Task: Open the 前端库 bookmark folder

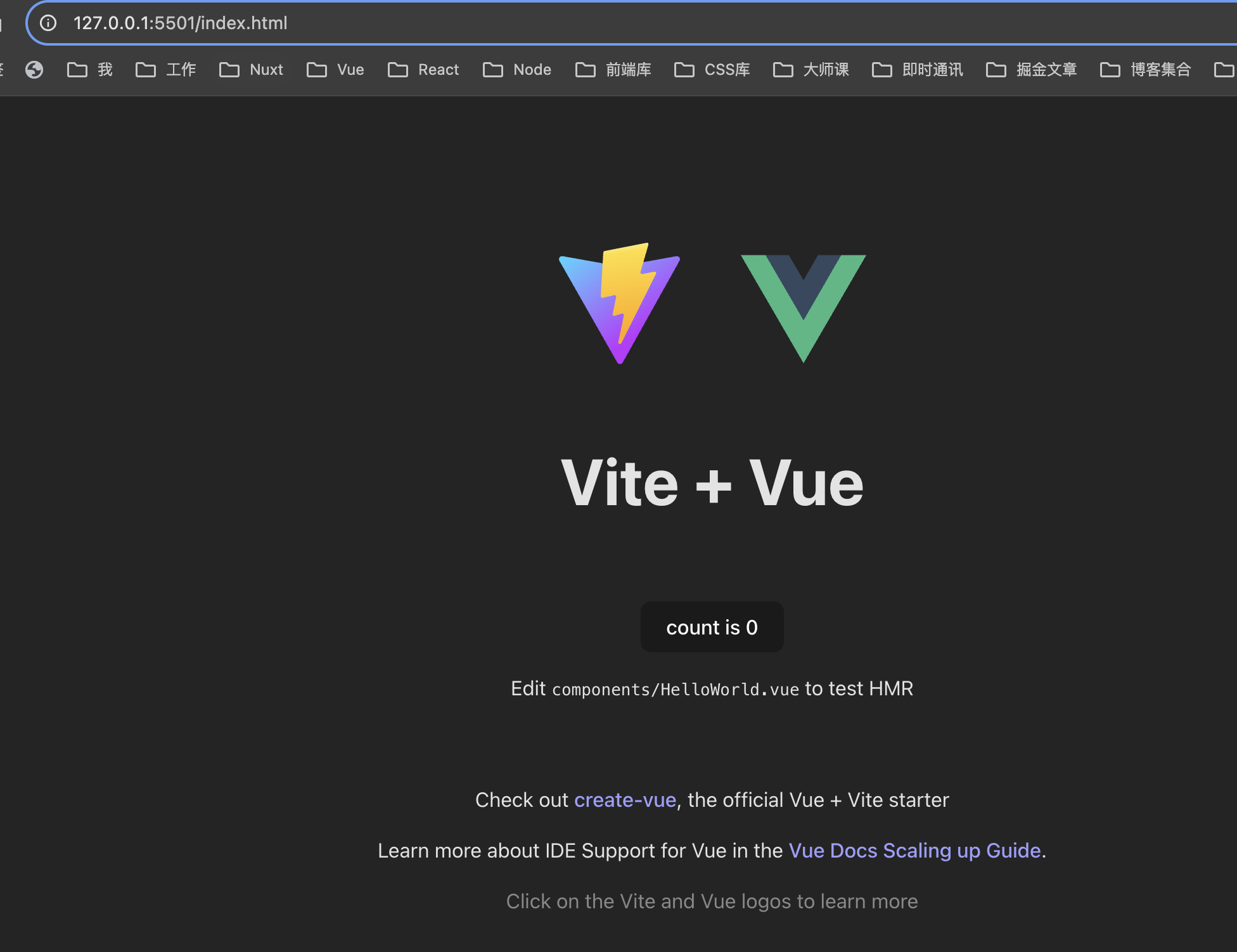Action: 613,70
